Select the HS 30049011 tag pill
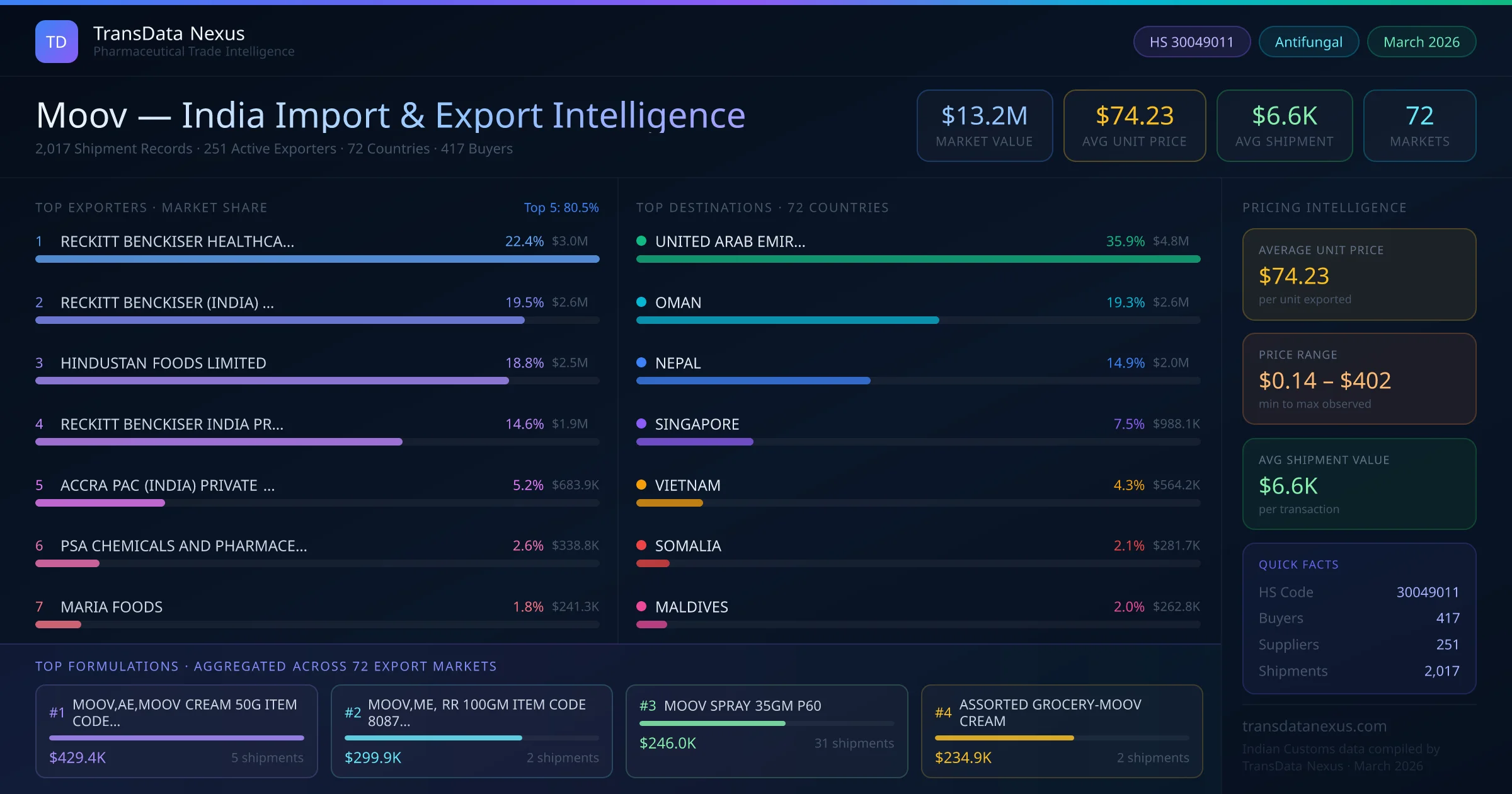The image size is (1512, 794). point(1191,42)
